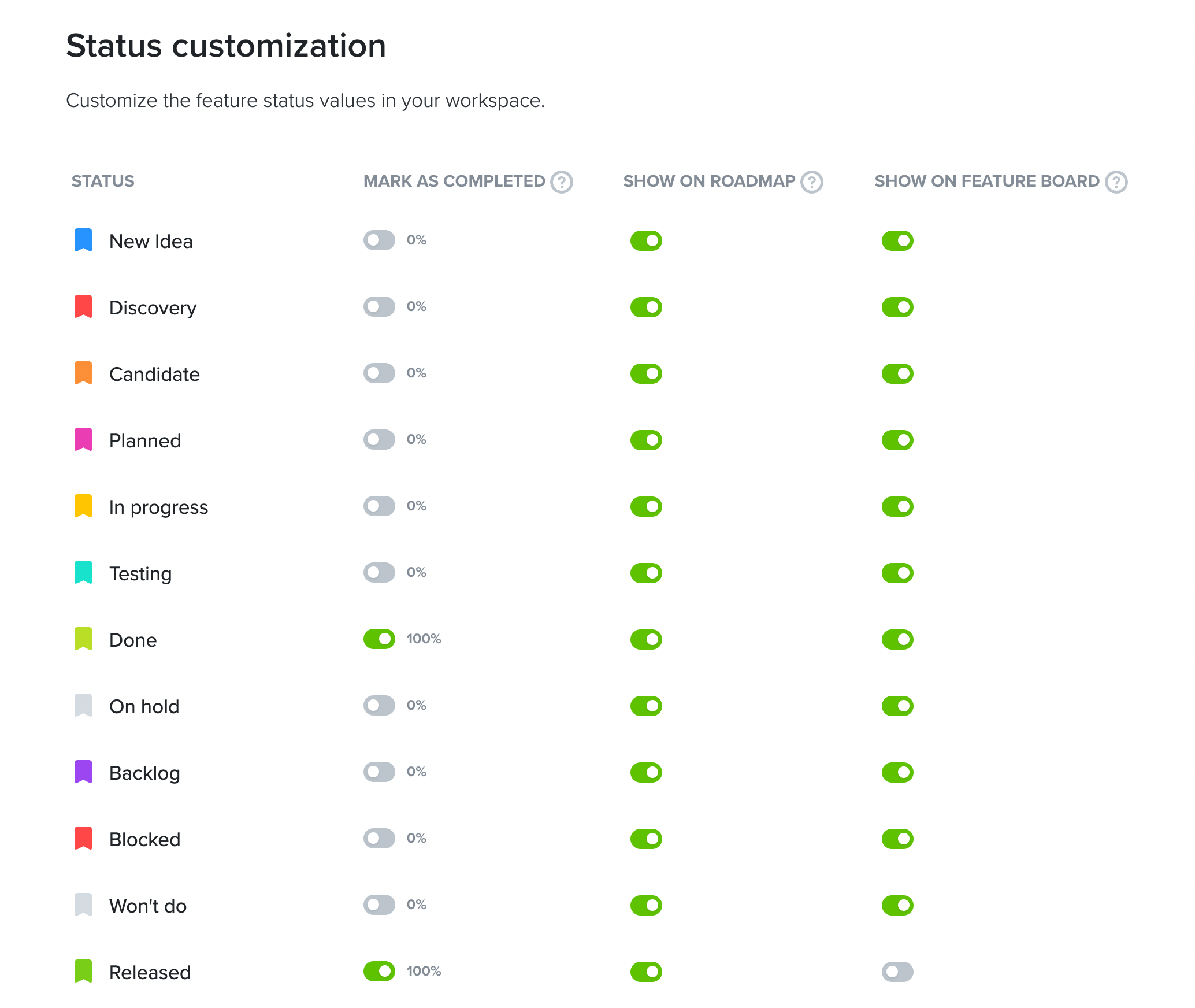Click the orange bookmark icon for Candidate
Viewport: 1195px width, 1008px height.
pyautogui.click(x=83, y=373)
